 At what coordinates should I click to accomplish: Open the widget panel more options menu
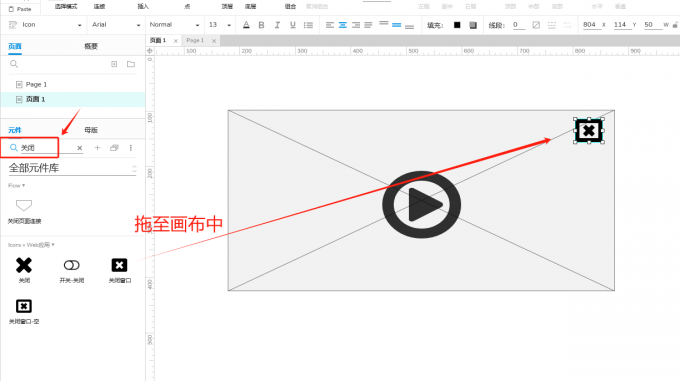(131, 148)
